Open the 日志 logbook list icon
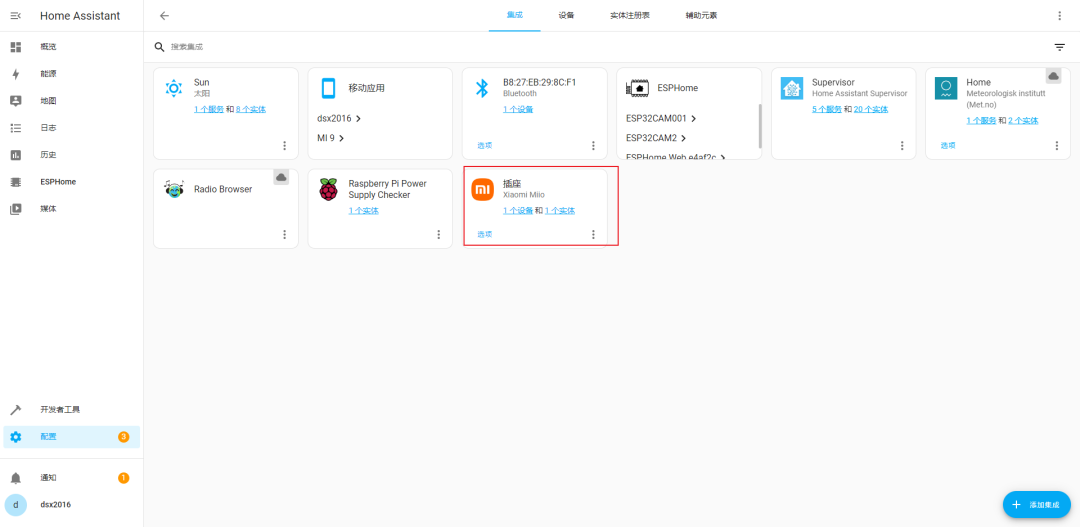 point(16,128)
